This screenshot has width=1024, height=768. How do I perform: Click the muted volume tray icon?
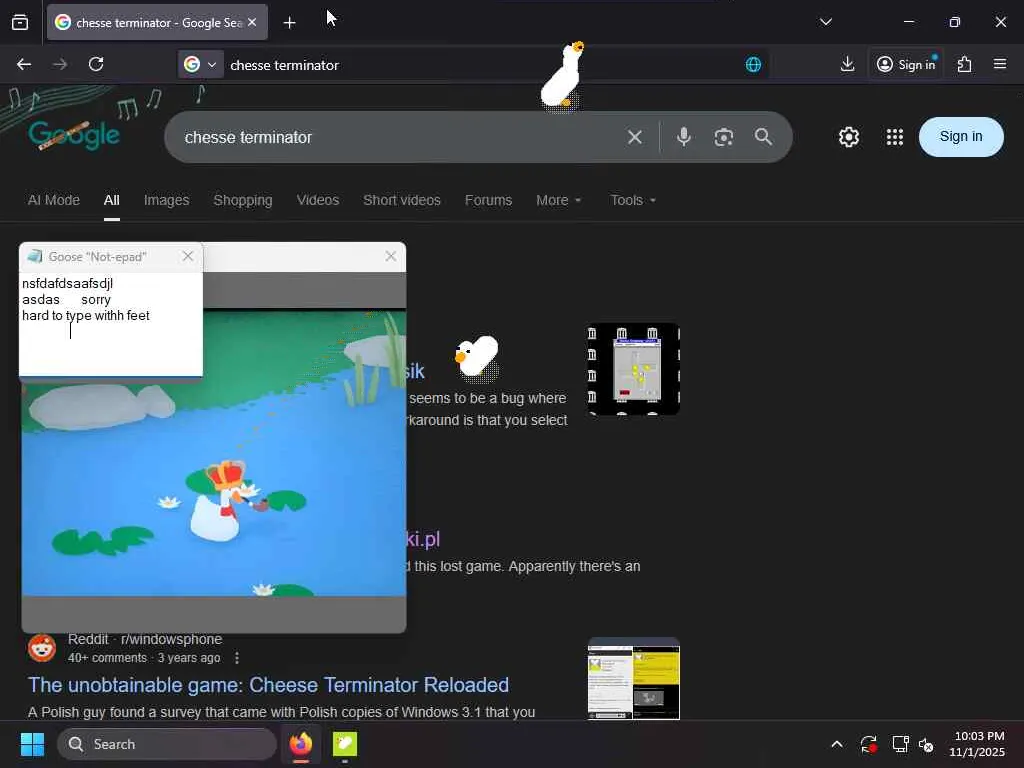click(x=926, y=744)
